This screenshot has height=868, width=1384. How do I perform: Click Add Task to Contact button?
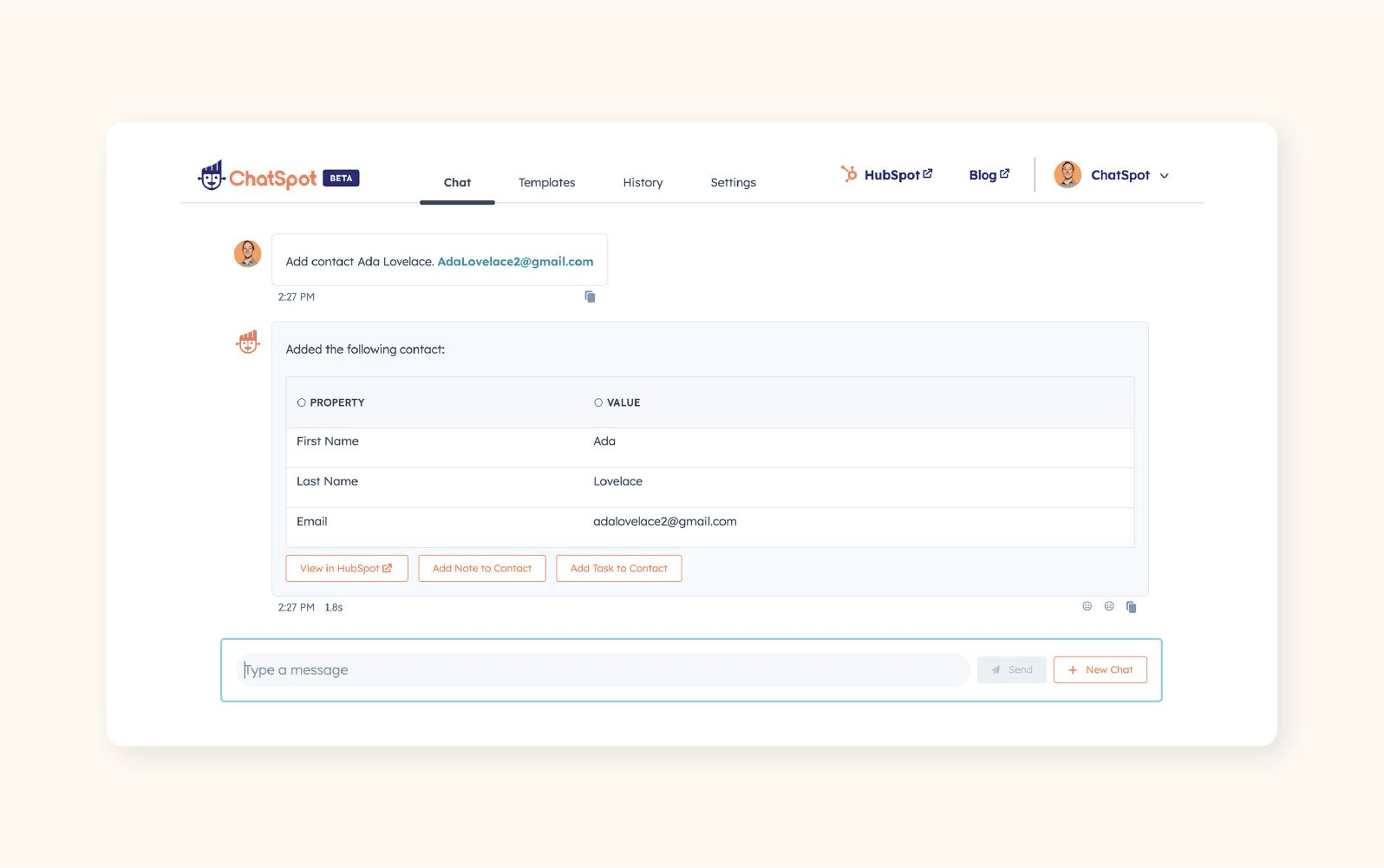pos(619,569)
